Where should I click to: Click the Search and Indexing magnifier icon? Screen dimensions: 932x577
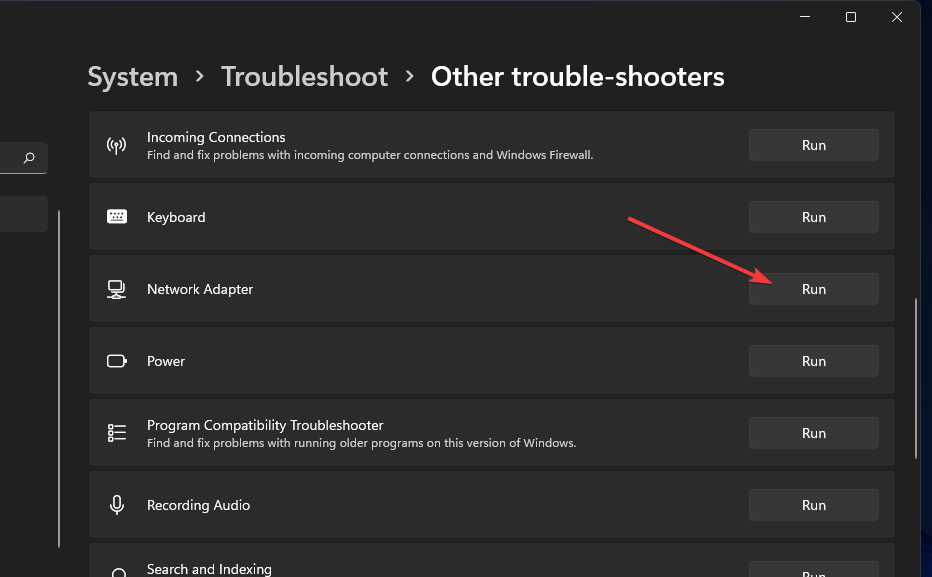pyautogui.click(x=118, y=572)
